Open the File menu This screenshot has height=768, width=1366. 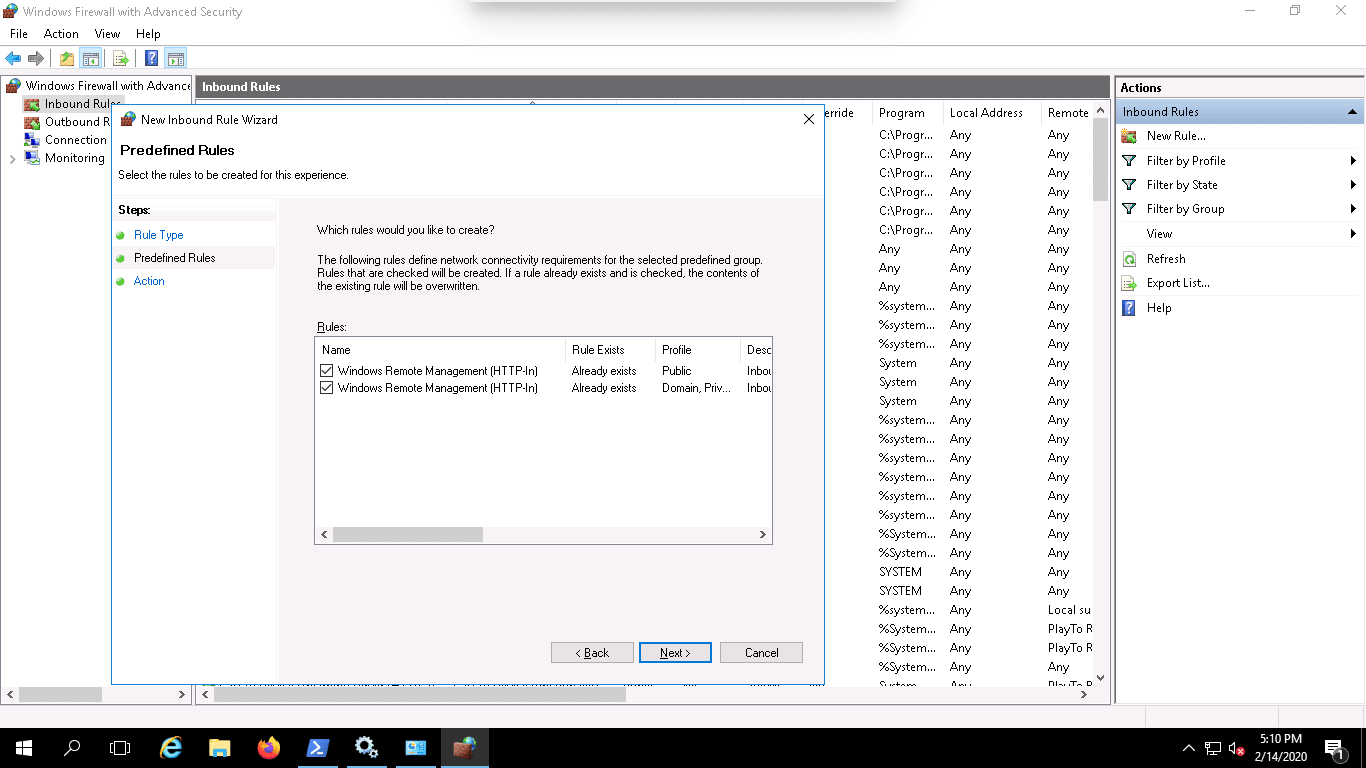[19, 34]
